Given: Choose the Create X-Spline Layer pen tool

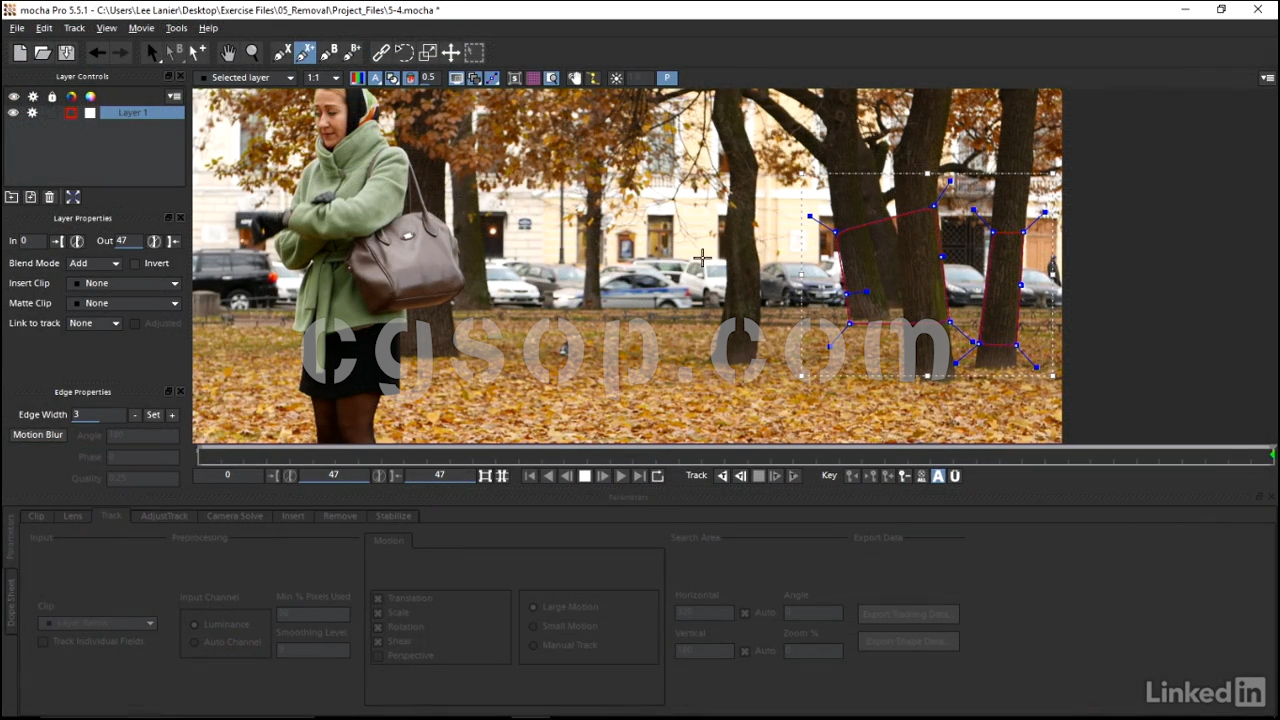Looking at the screenshot, I should point(283,53).
